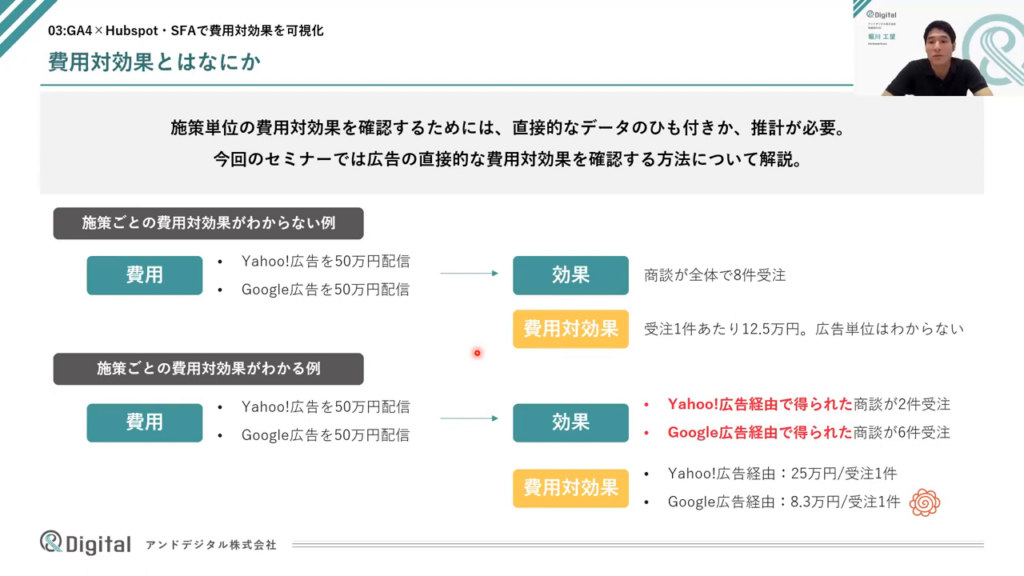1024x576 pixels.
Task: Click the orange flower icon beside Google広告経由 result
Action: pos(923,502)
